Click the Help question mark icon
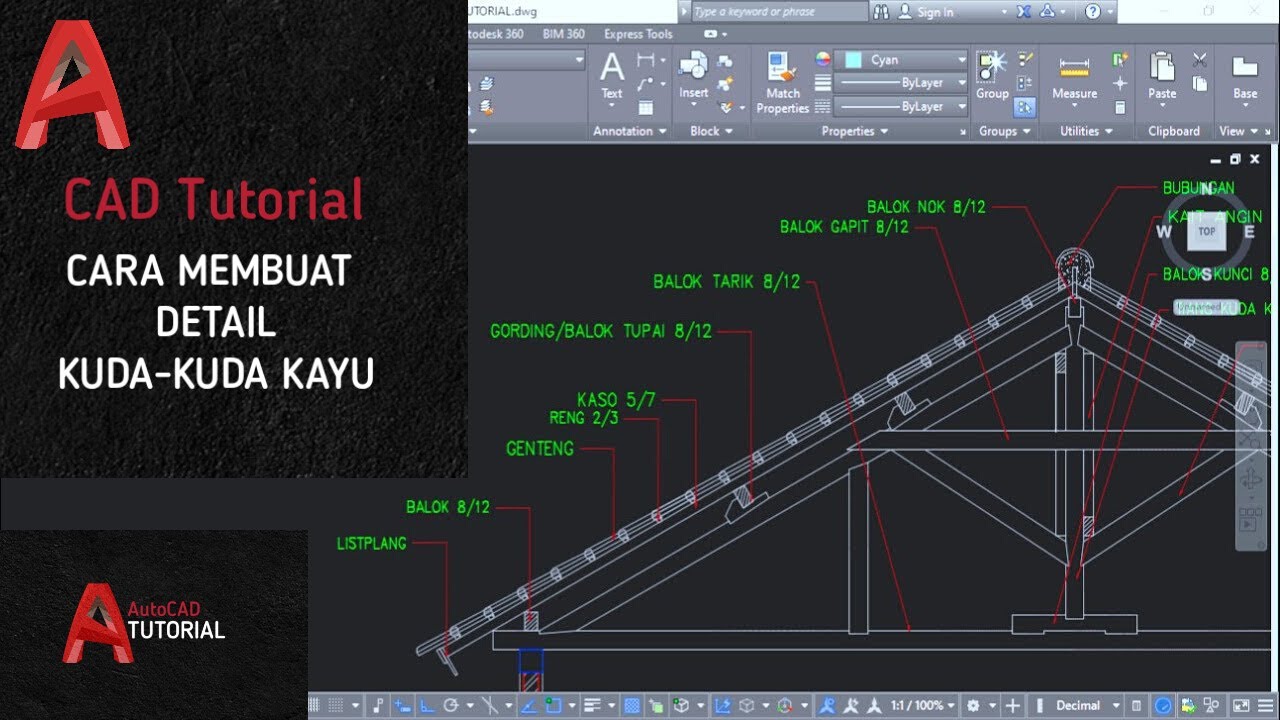The image size is (1280, 720). tap(1093, 12)
